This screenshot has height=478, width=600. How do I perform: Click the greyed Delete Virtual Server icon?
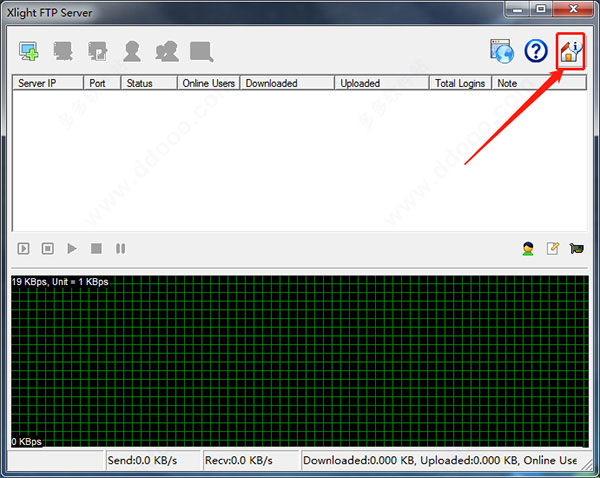coord(63,51)
